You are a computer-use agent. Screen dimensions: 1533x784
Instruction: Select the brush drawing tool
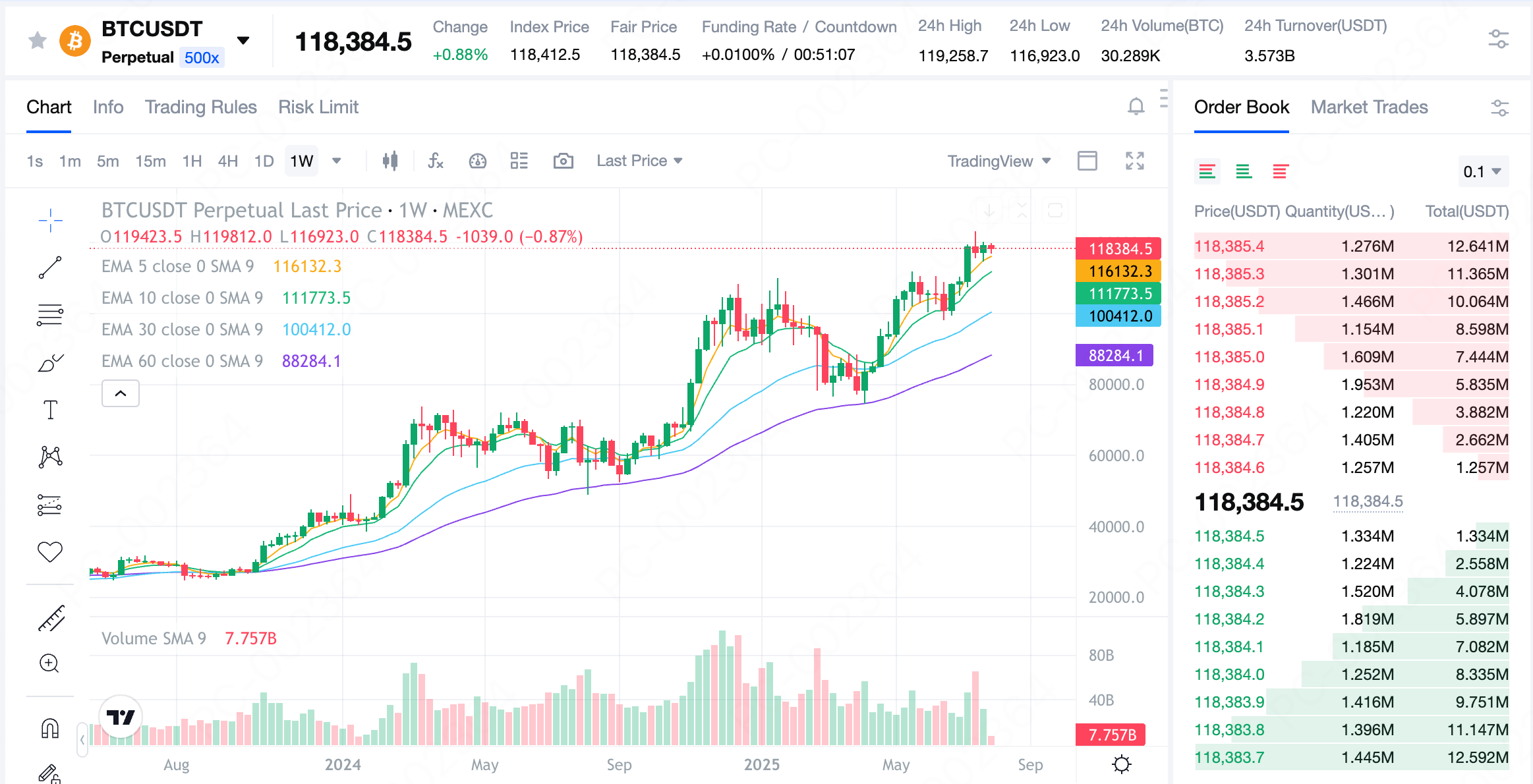pyautogui.click(x=50, y=362)
